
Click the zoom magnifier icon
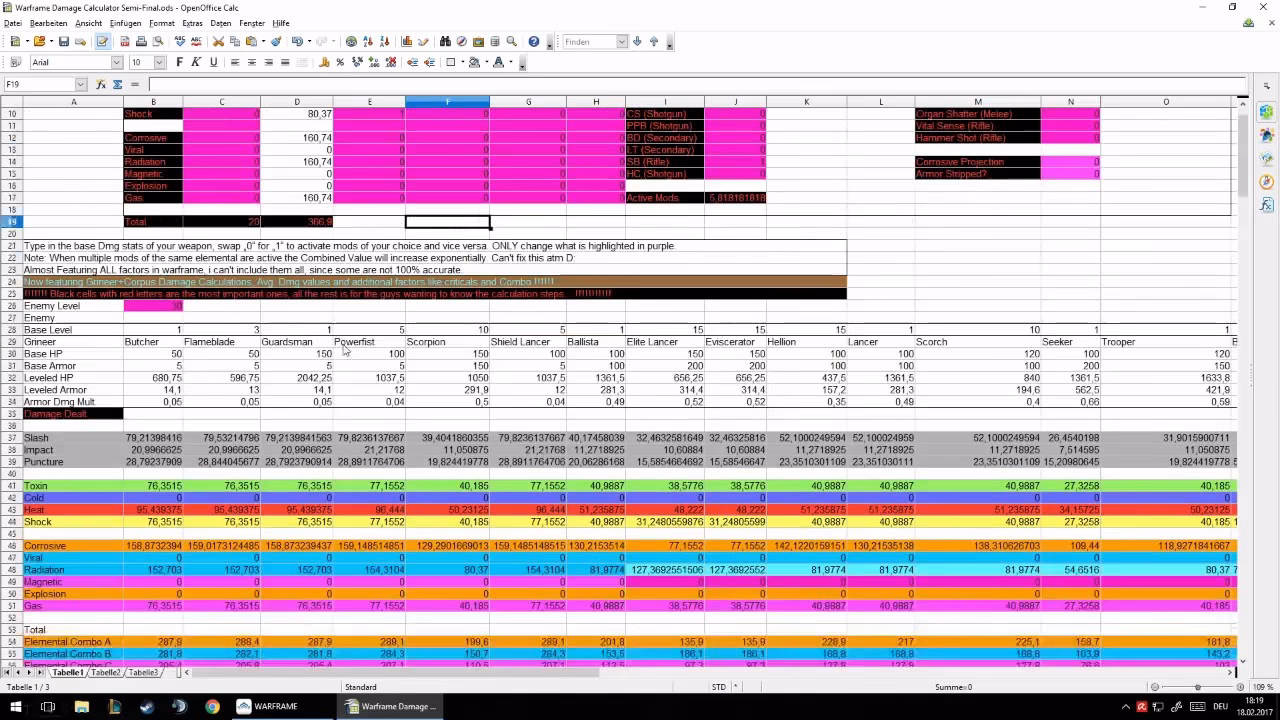[511, 42]
